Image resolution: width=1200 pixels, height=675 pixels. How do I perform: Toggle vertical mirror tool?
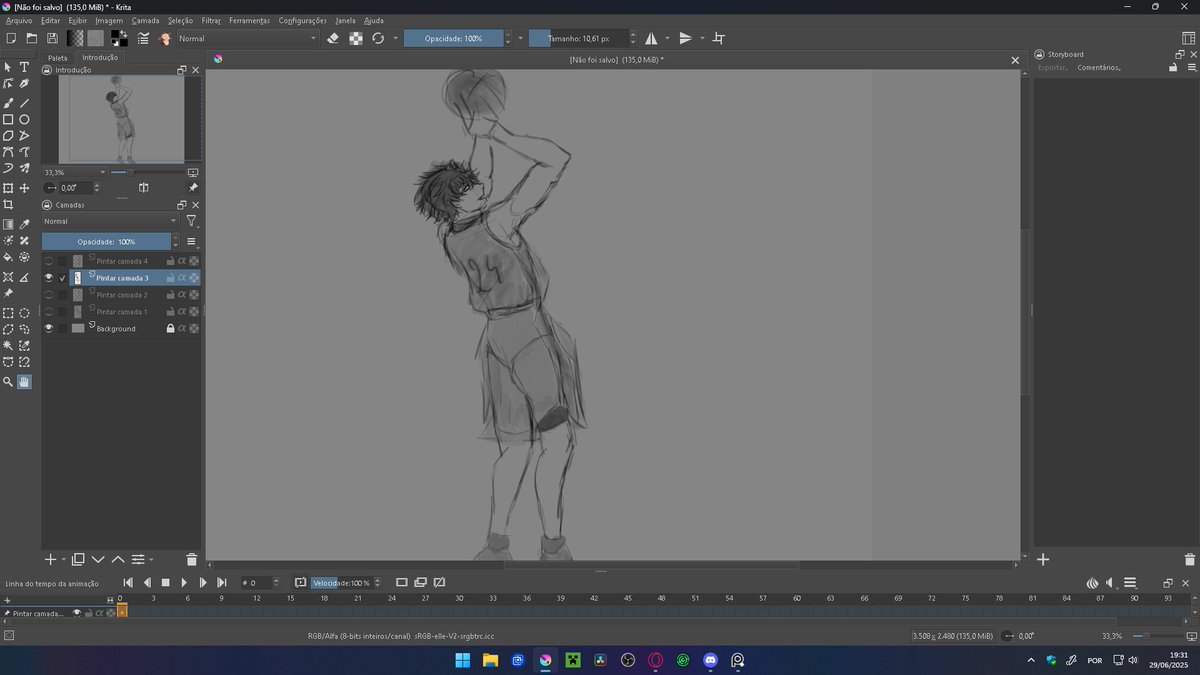[x=685, y=38]
